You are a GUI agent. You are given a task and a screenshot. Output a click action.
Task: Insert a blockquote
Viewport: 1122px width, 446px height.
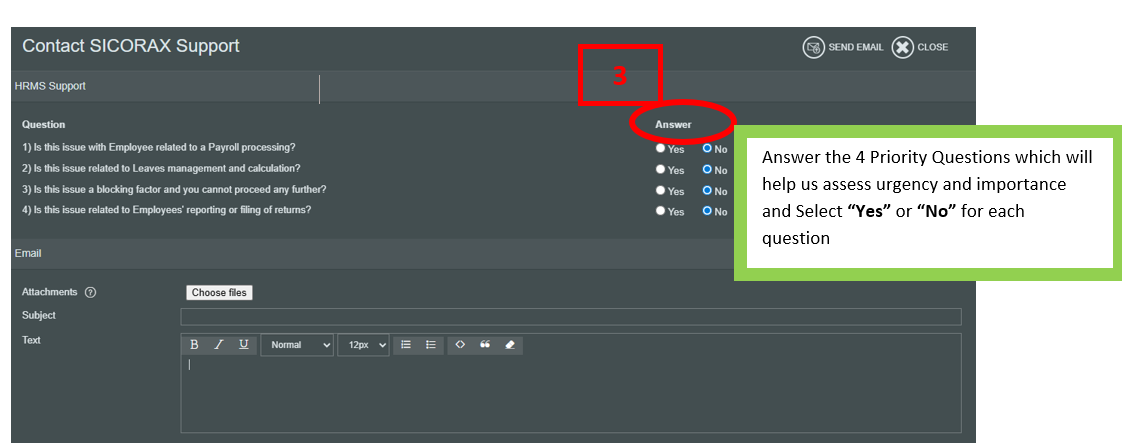(485, 345)
